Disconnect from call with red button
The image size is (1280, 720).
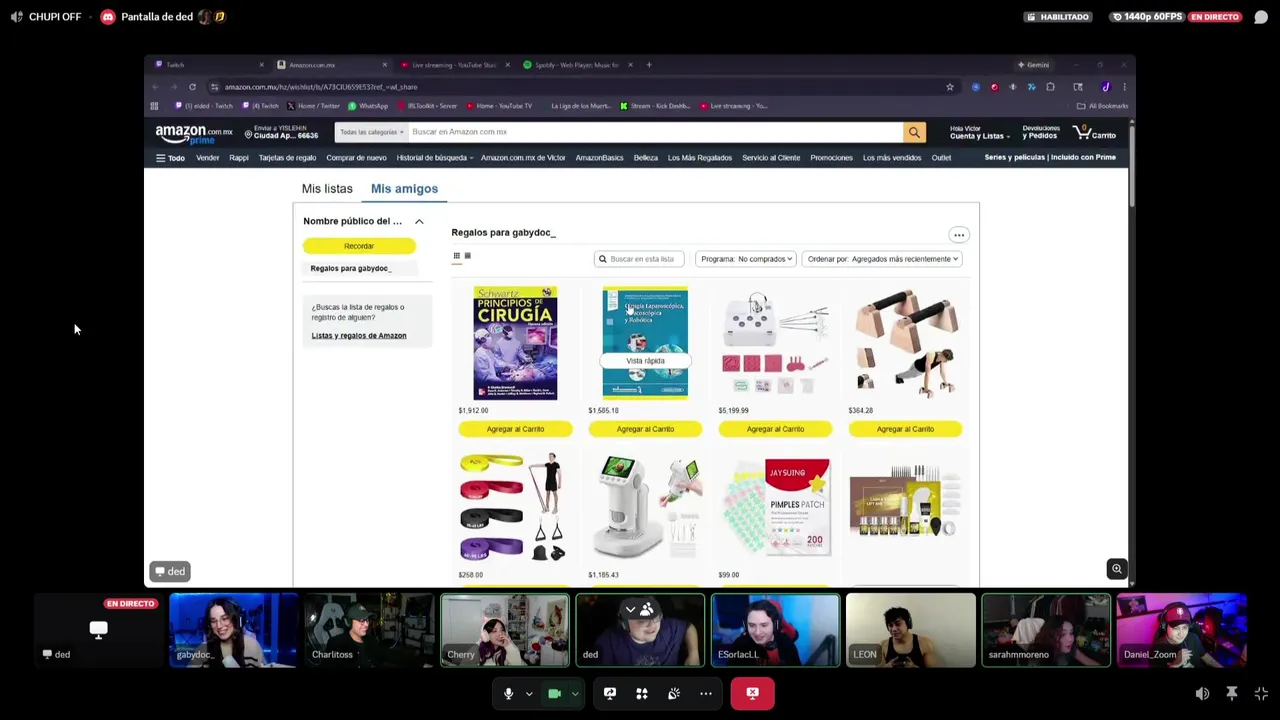coord(752,693)
